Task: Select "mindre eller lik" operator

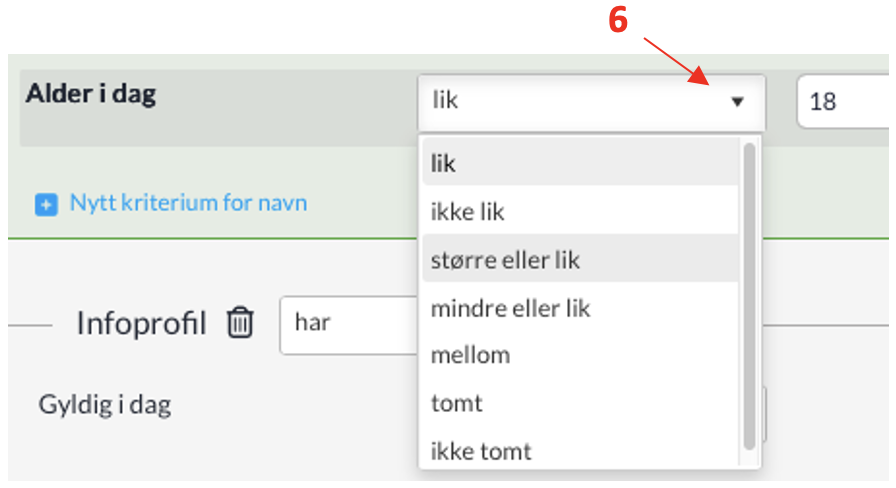Action: [x=510, y=308]
